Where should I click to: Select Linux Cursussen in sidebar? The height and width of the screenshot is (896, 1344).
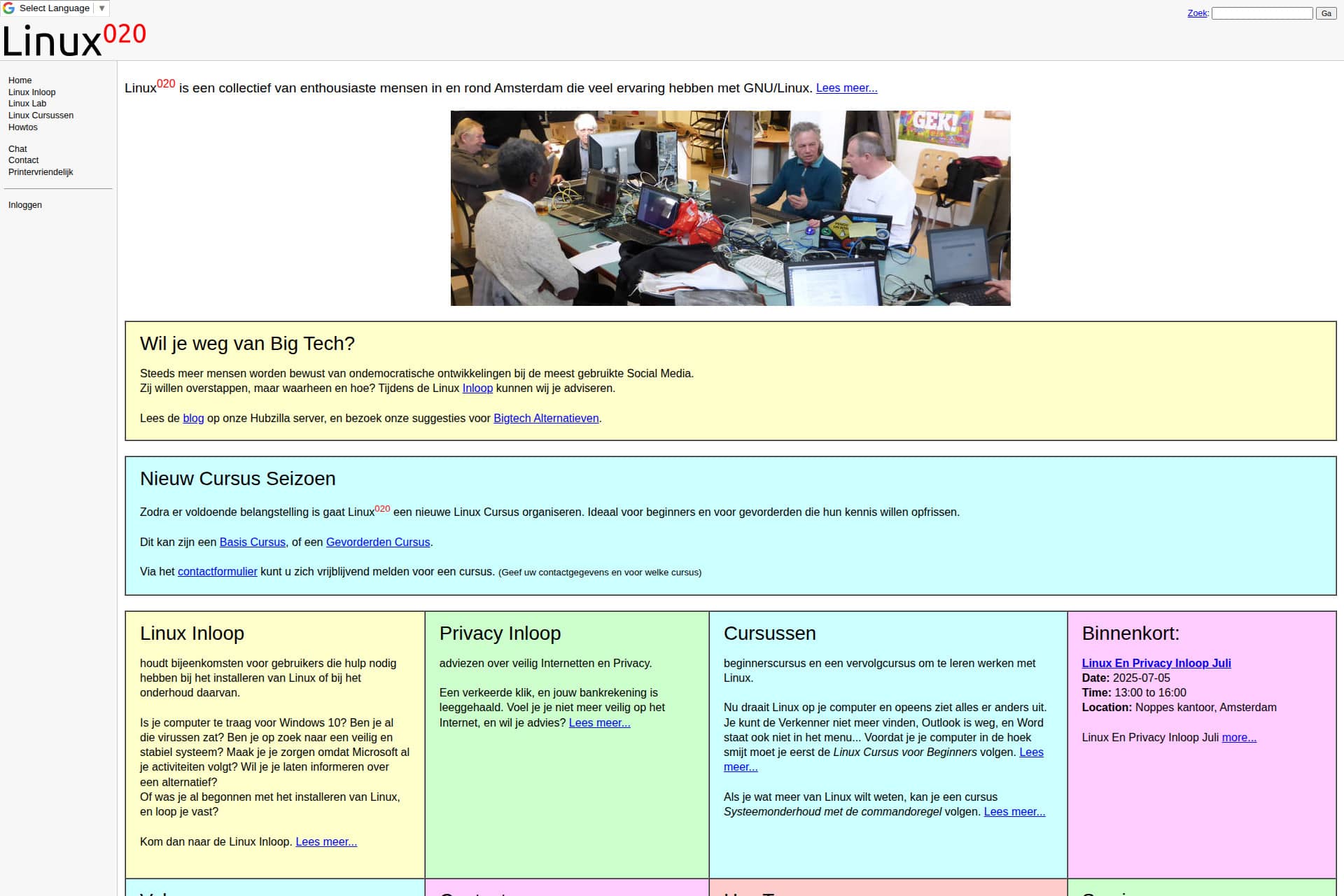point(41,115)
